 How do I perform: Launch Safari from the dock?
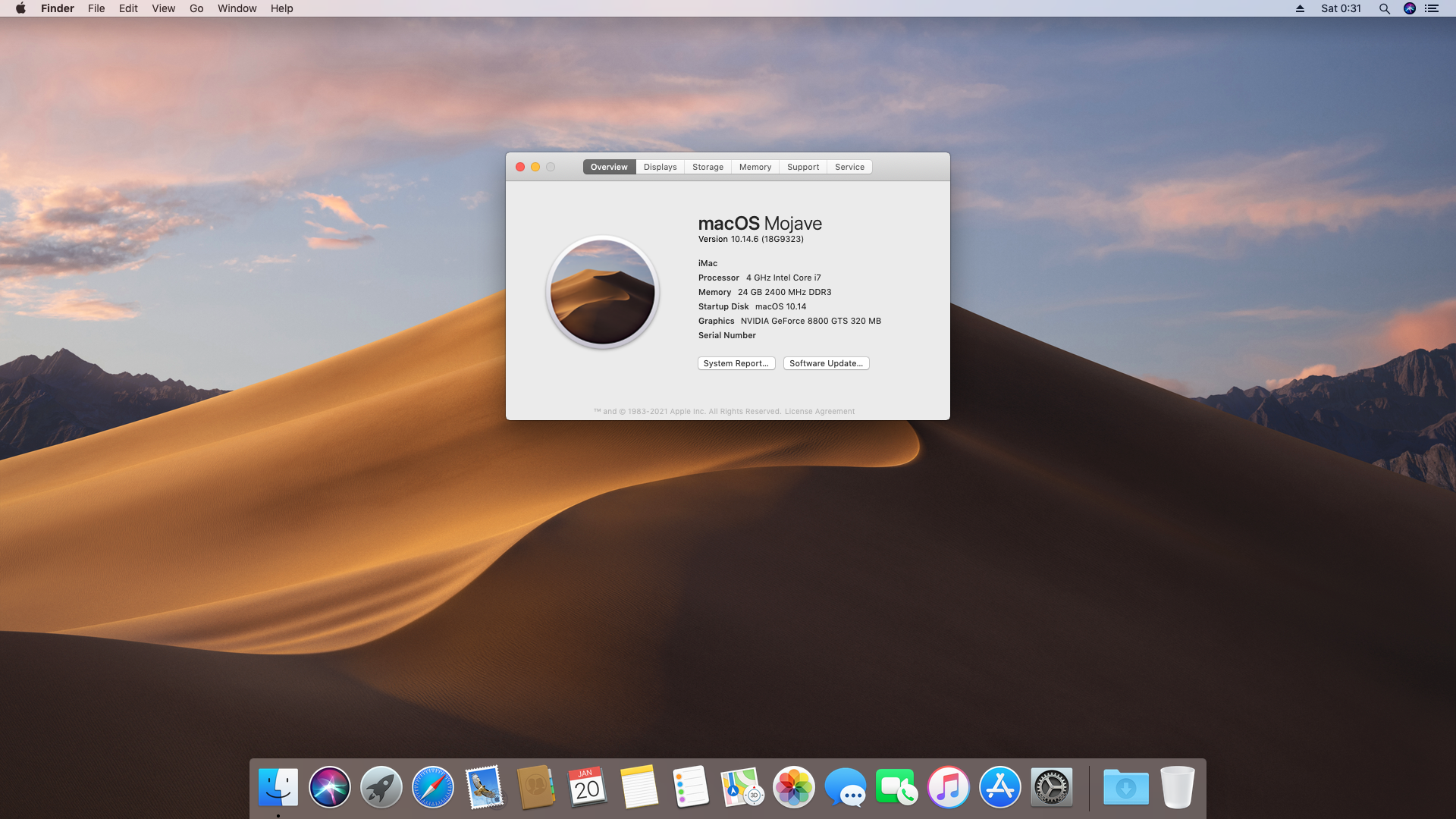coord(432,787)
